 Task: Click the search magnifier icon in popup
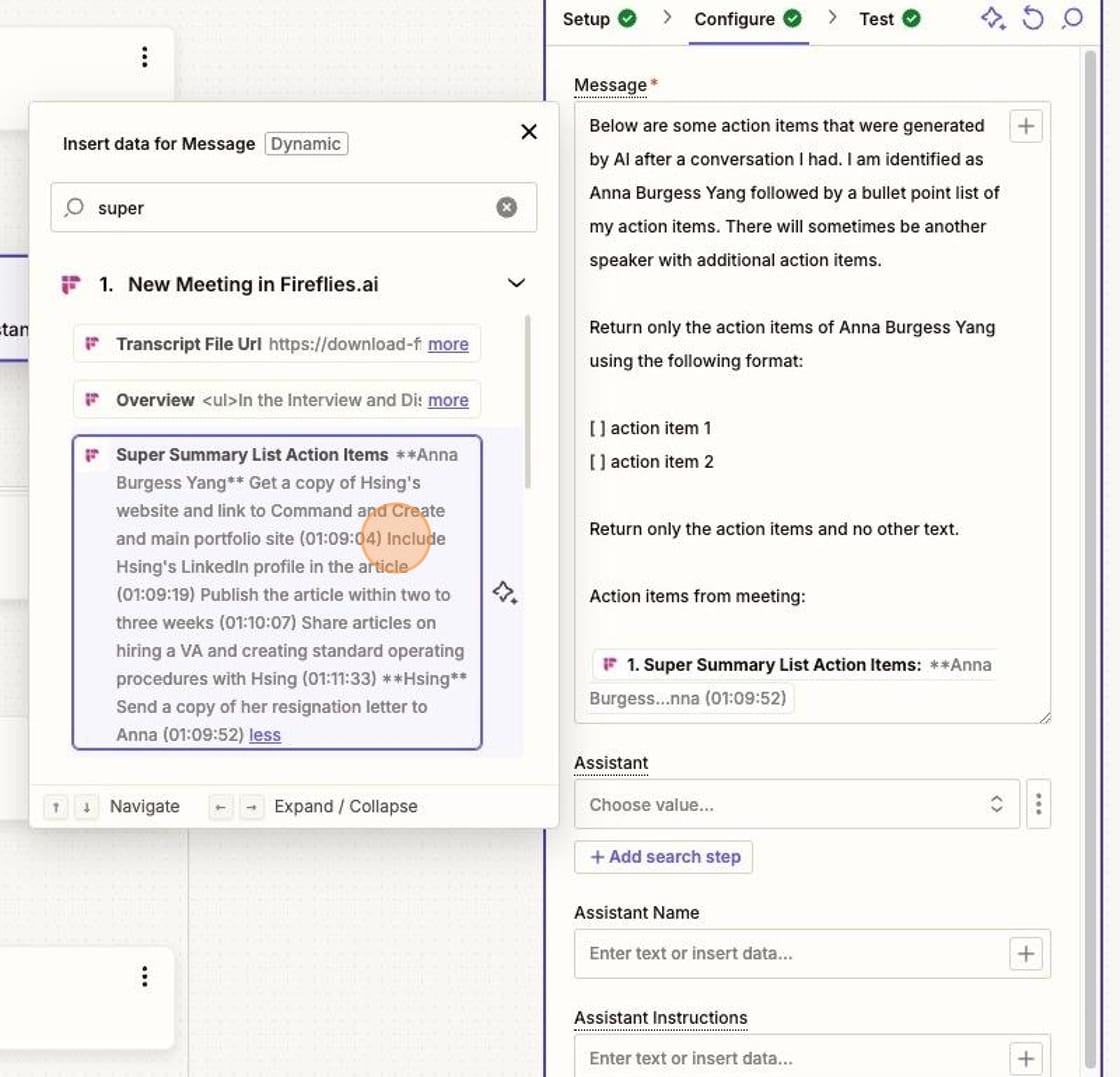point(74,207)
